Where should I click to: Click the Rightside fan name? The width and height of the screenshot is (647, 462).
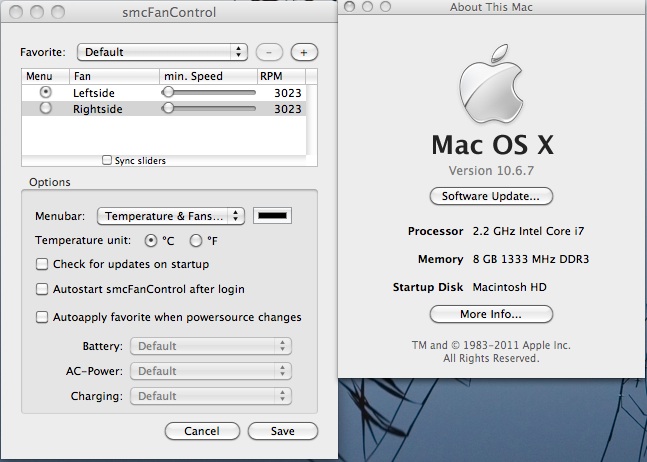(98, 109)
